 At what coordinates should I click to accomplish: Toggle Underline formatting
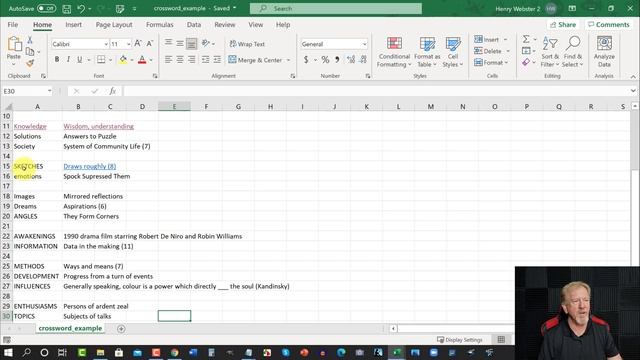pyautogui.click(x=80, y=60)
